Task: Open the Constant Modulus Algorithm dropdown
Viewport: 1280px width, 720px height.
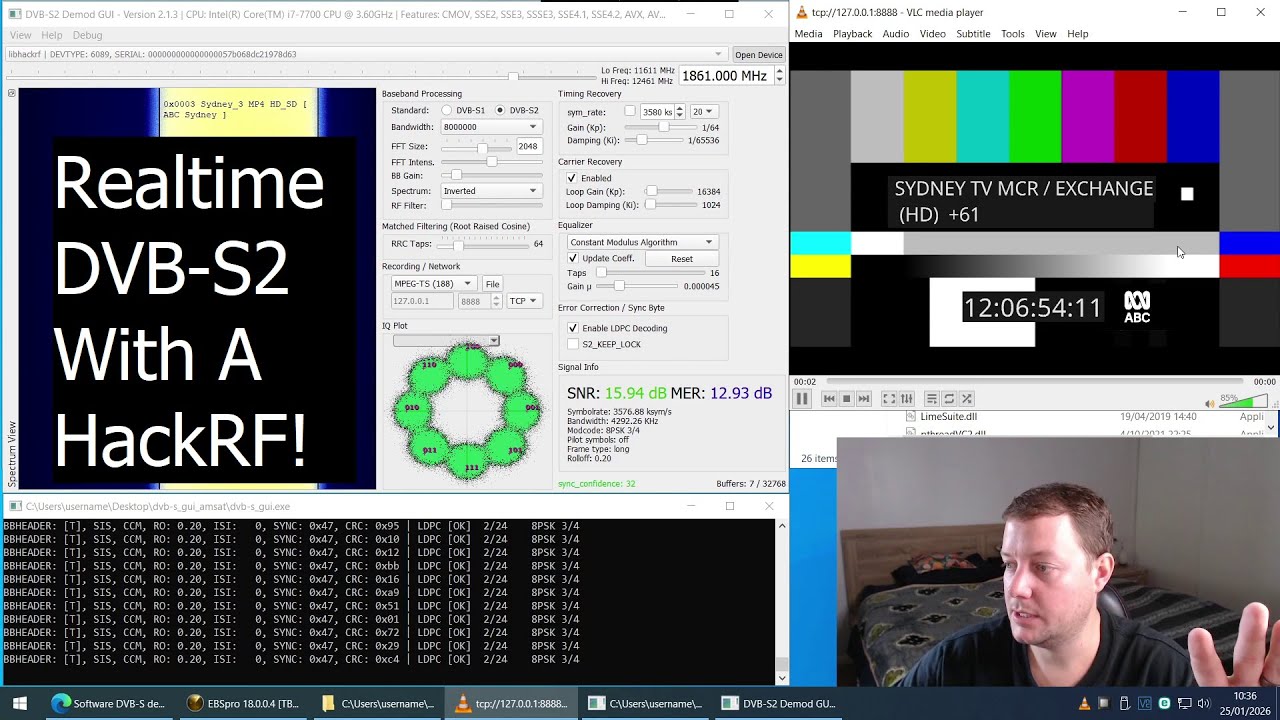Action: coord(642,242)
